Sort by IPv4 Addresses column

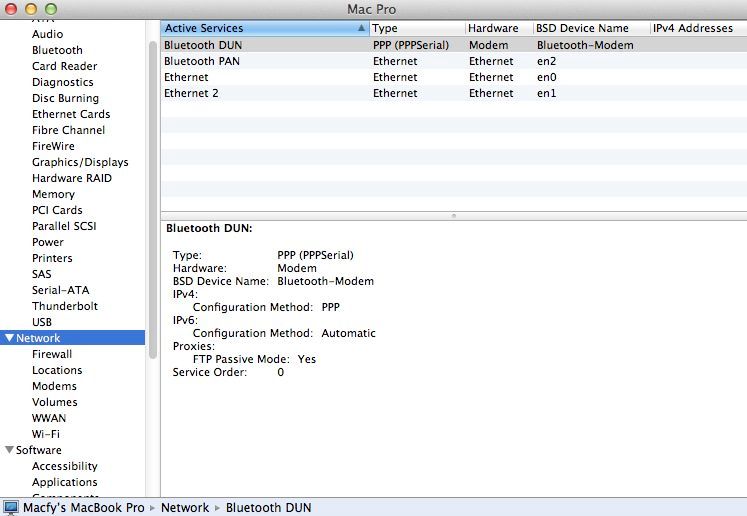coord(698,28)
